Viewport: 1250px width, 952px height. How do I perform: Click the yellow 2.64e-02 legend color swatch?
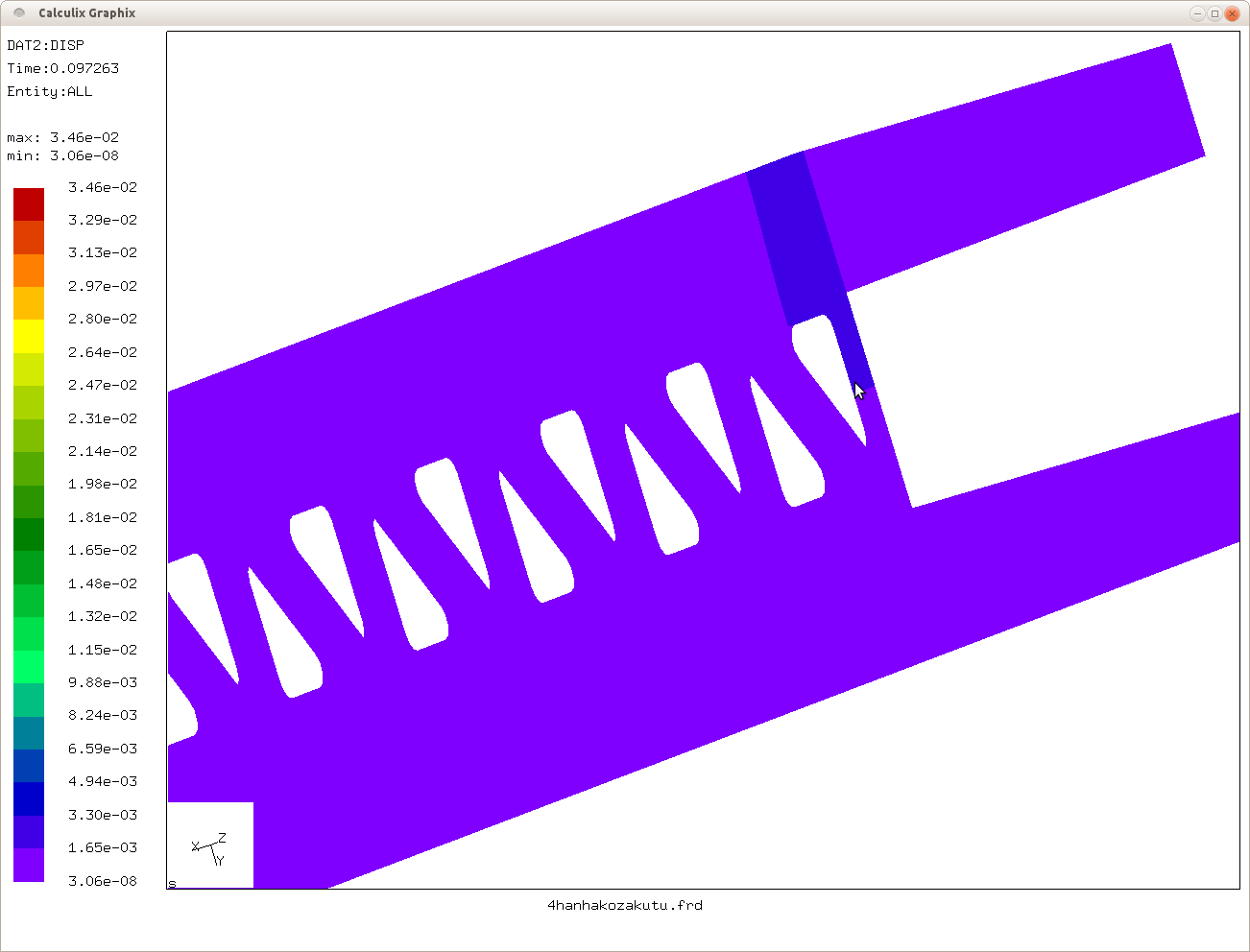tap(29, 337)
